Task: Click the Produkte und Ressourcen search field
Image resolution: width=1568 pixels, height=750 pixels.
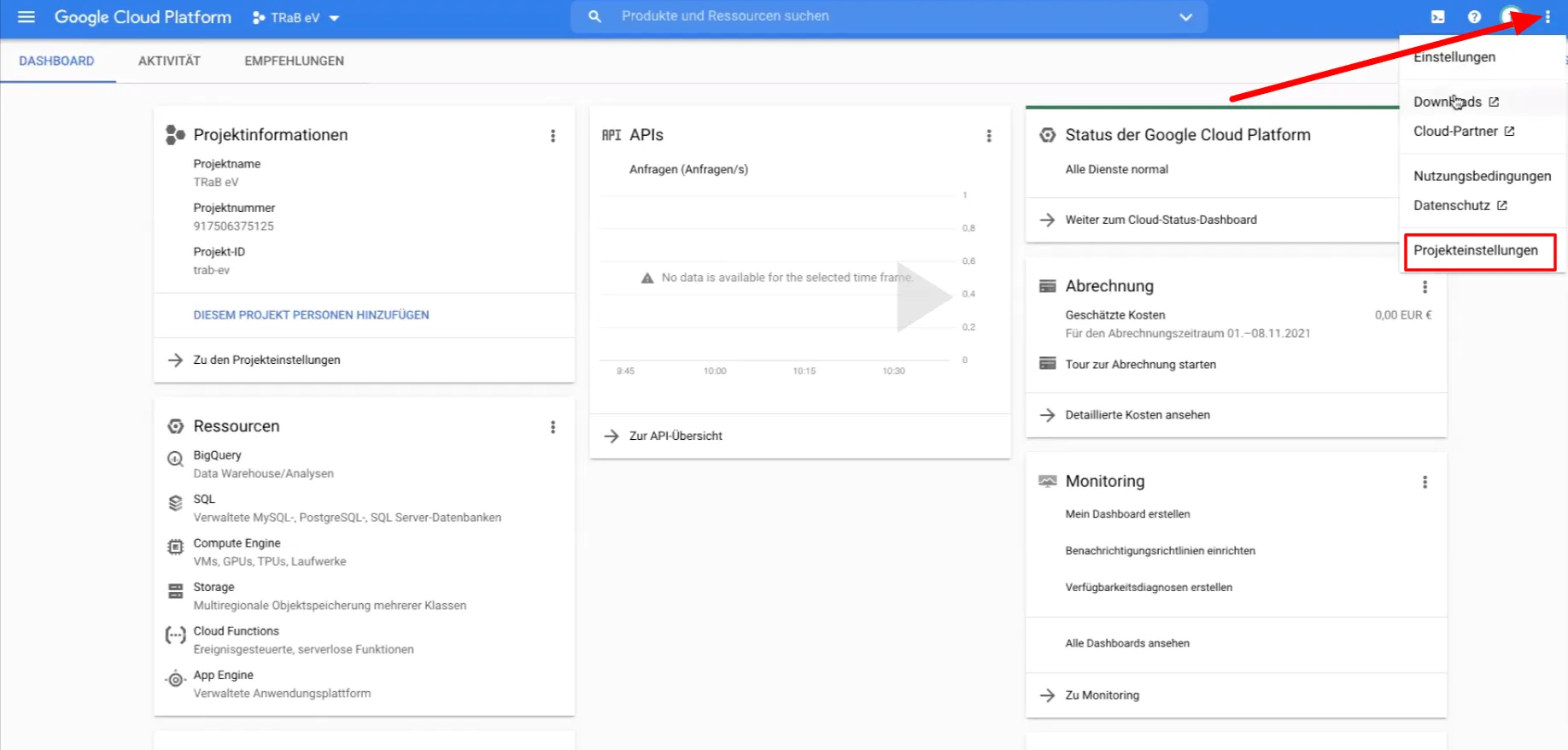Action: [x=888, y=16]
